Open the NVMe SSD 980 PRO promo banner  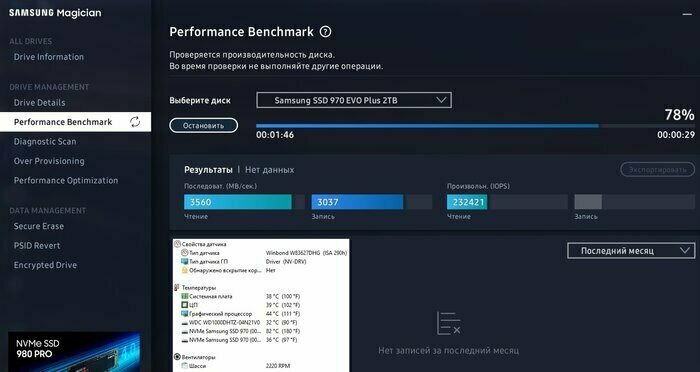74,352
